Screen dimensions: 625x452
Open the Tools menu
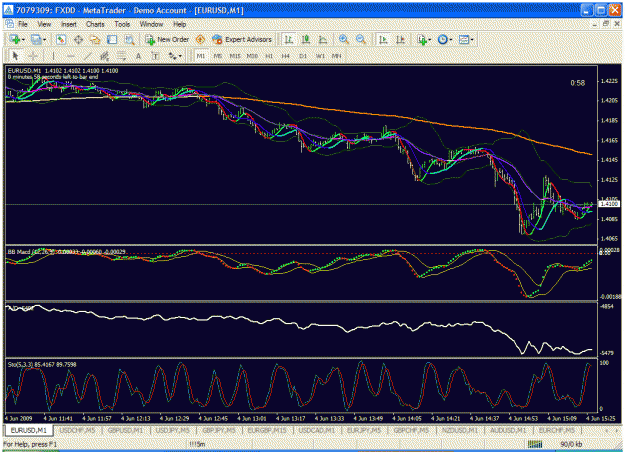pyautogui.click(x=122, y=24)
